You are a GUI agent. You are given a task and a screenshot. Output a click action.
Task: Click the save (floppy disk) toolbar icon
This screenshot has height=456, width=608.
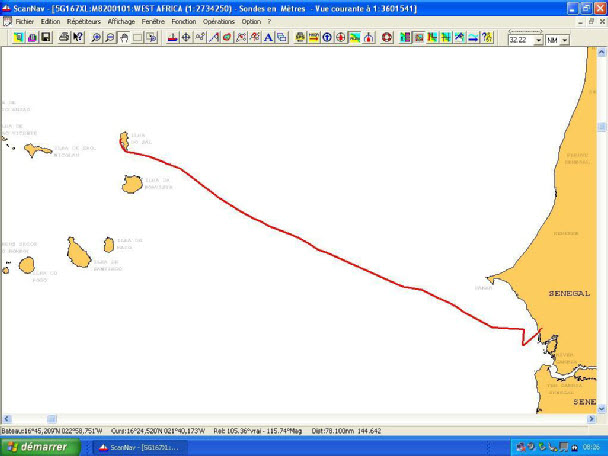[45, 38]
